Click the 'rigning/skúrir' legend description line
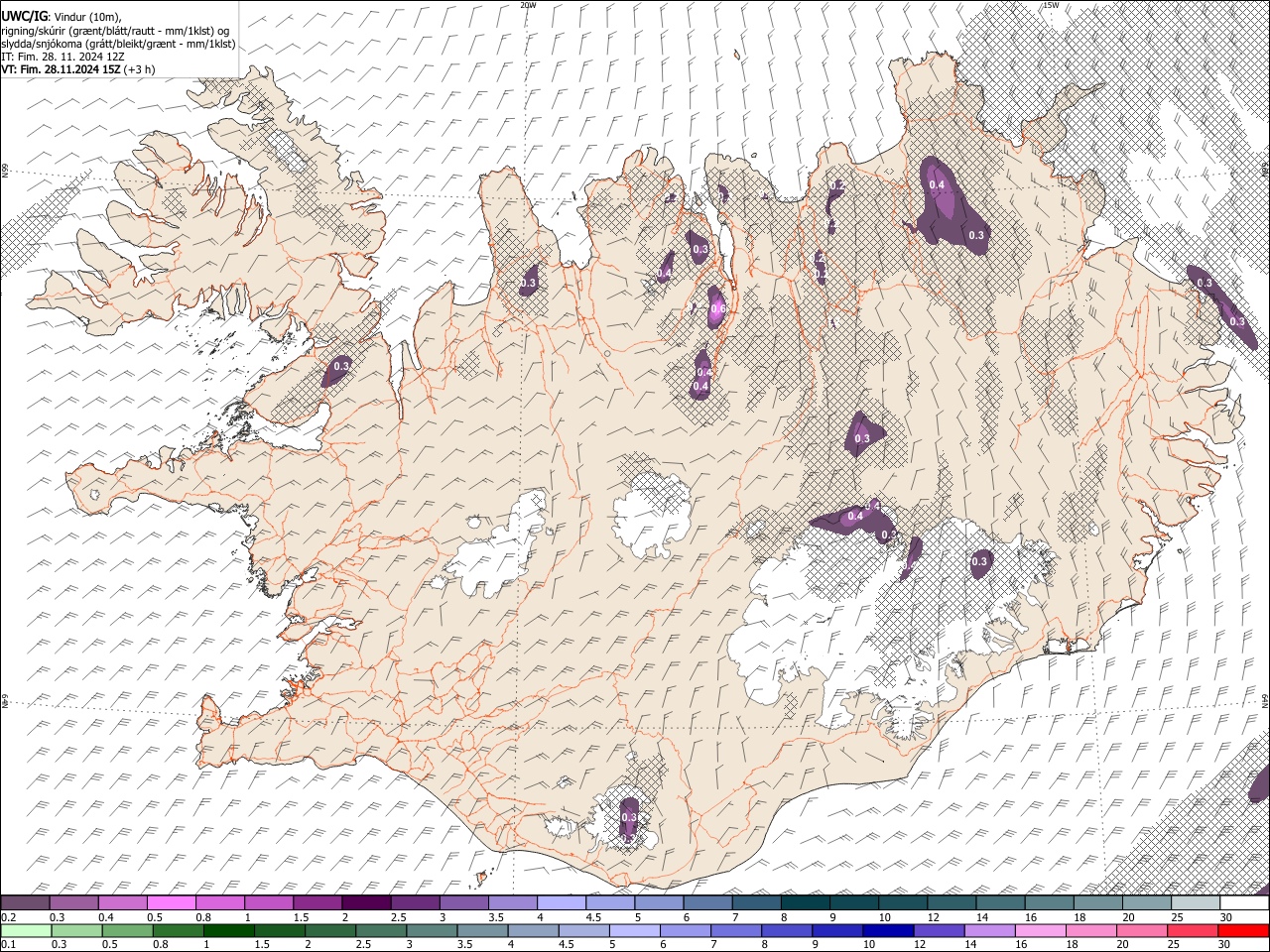This screenshot has width=1270, height=952. [117, 30]
